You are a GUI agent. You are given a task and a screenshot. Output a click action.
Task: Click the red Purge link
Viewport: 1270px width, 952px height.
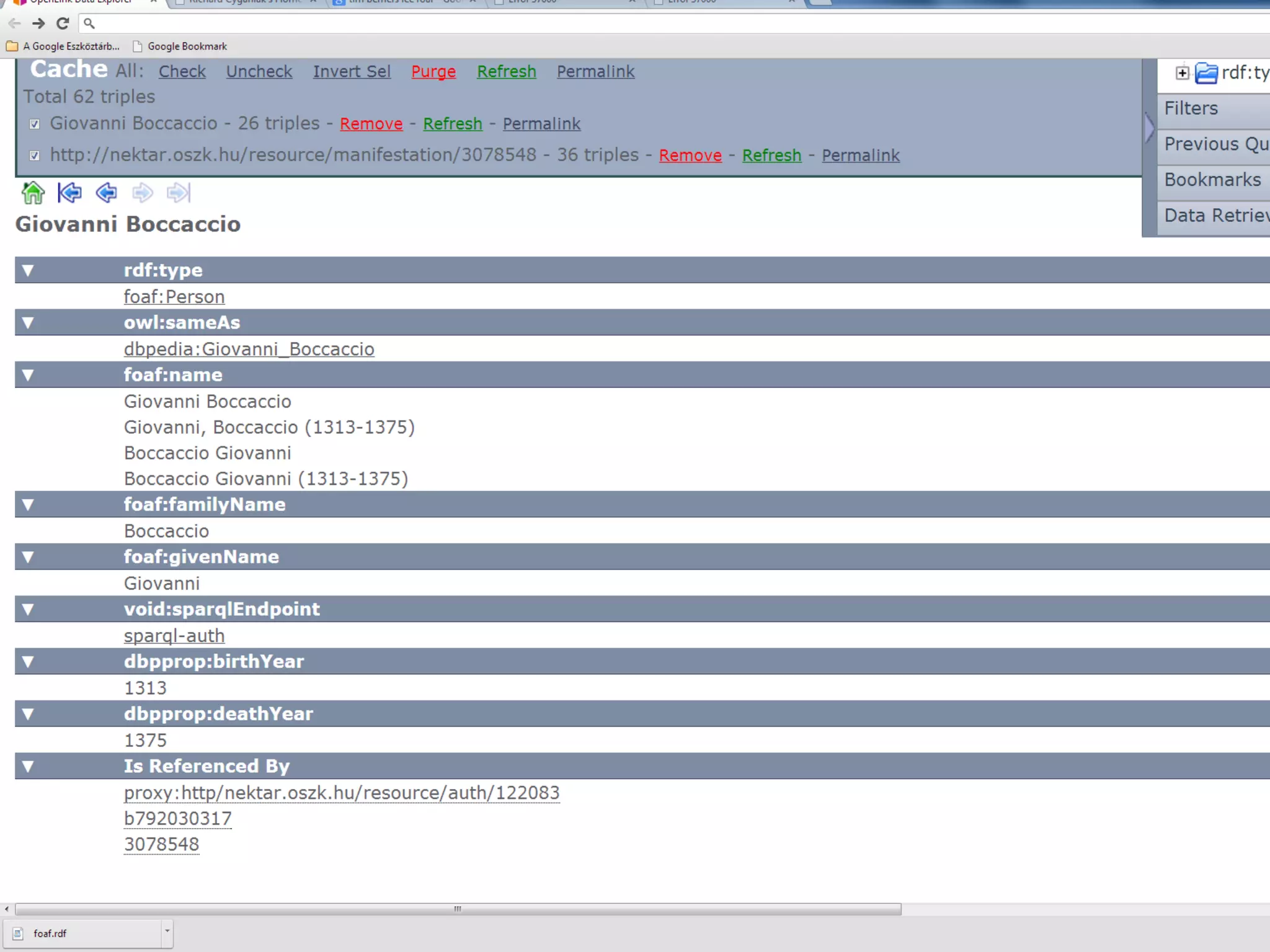[433, 72]
